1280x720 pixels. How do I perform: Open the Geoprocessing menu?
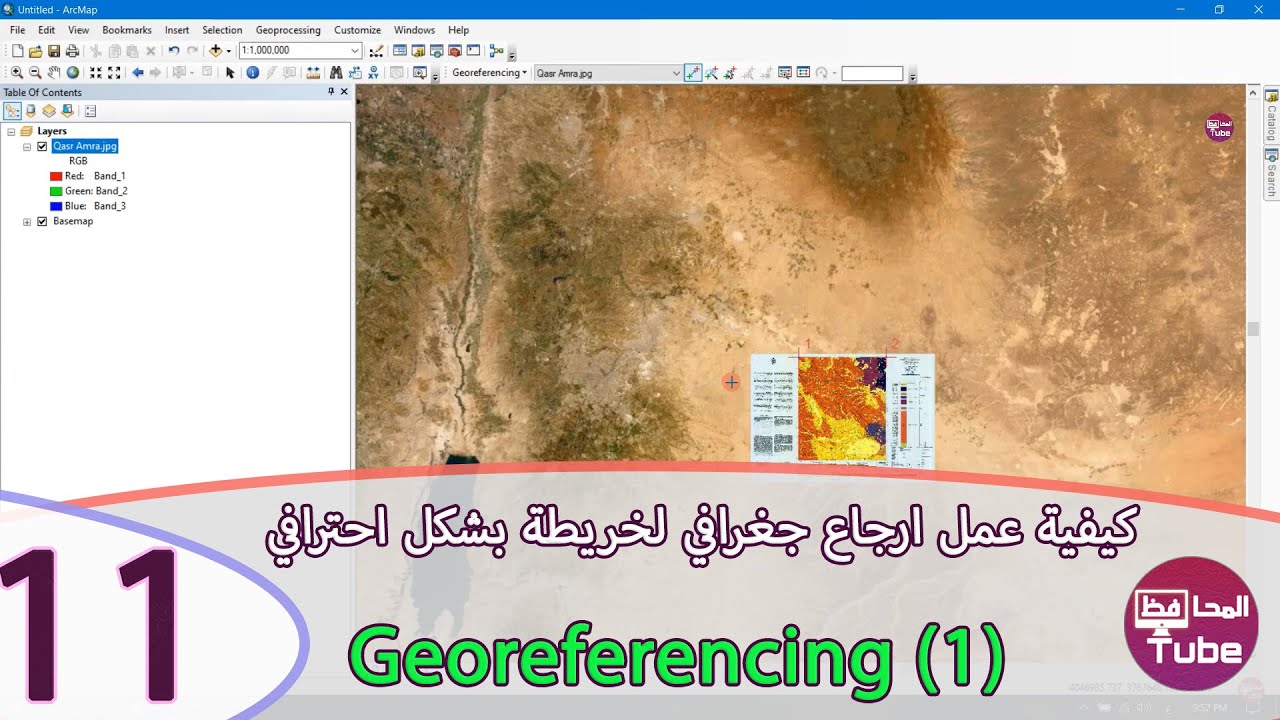[288, 30]
